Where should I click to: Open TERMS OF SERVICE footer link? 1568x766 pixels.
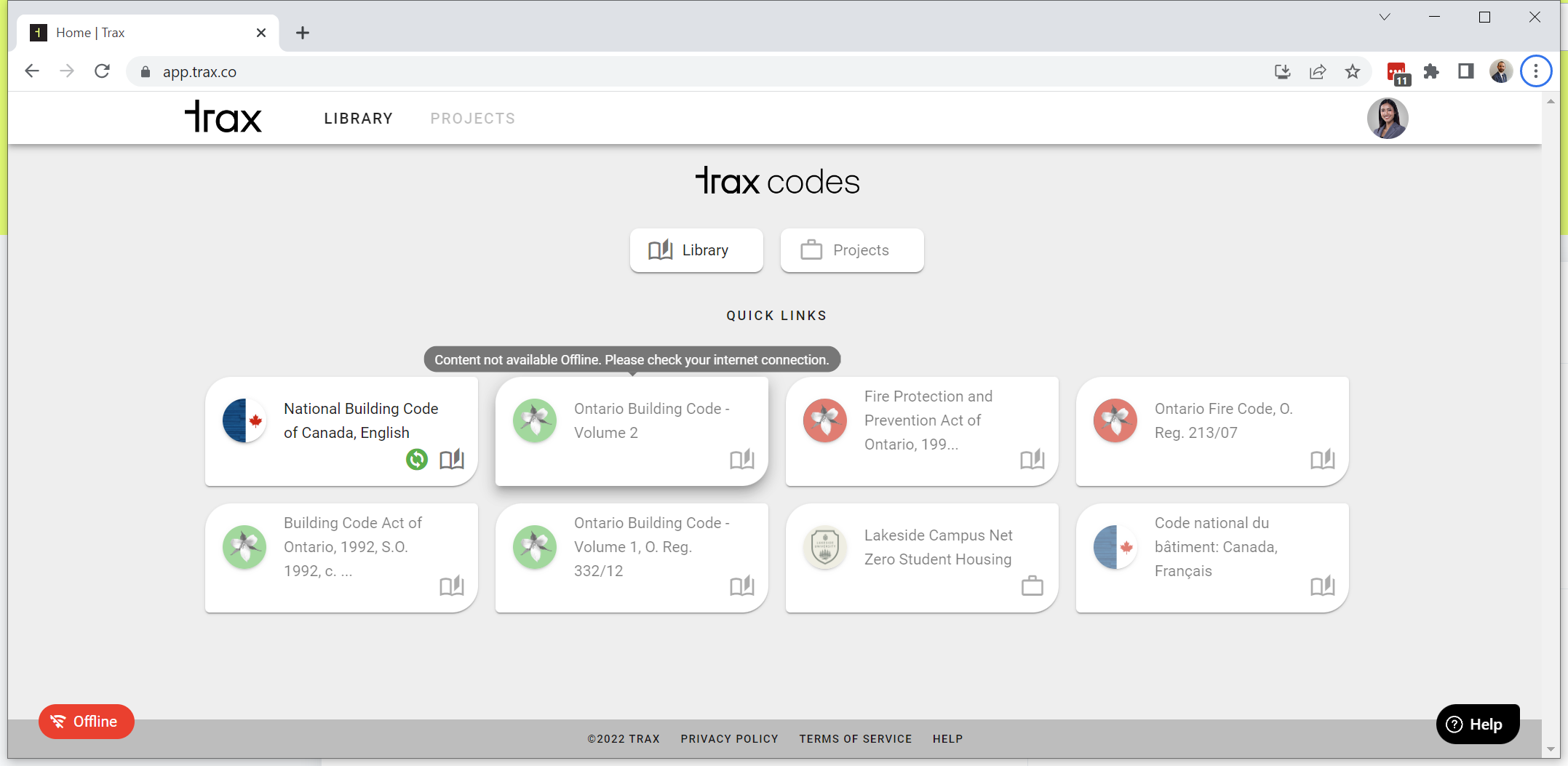pyautogui.click(x=856, y=738)
